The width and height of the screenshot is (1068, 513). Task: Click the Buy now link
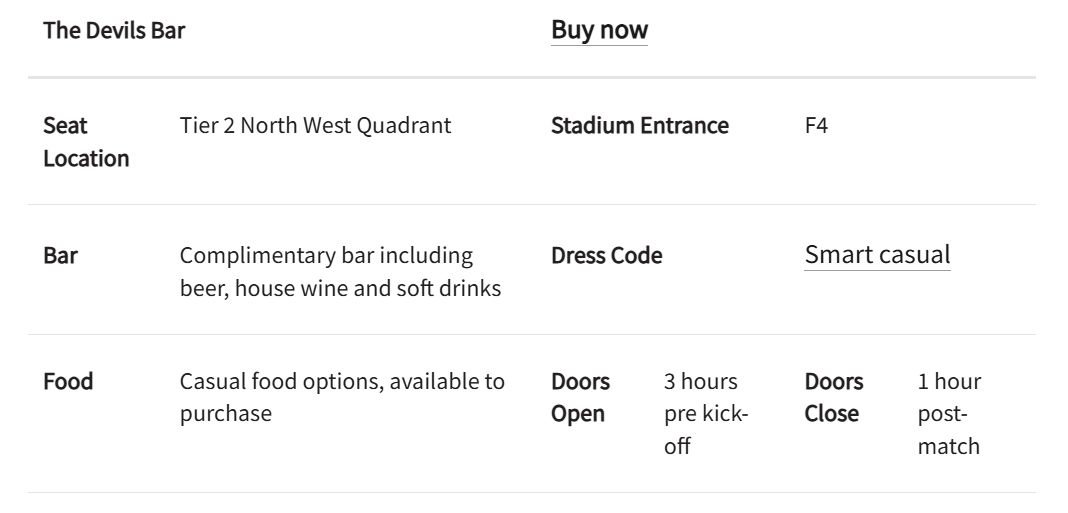click(599, 30)
